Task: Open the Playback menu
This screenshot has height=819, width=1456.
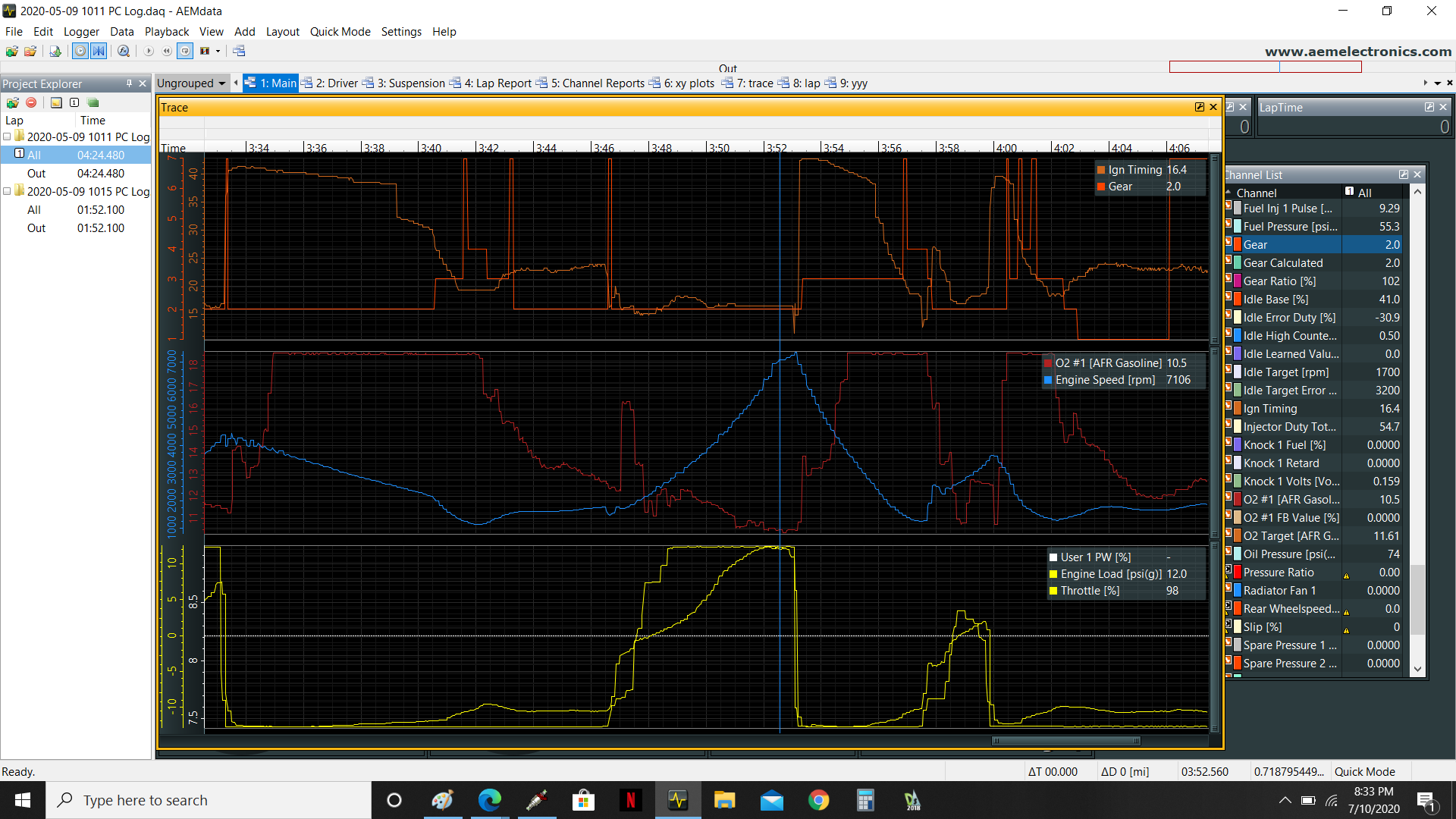Action: click(x=166, y=31)
